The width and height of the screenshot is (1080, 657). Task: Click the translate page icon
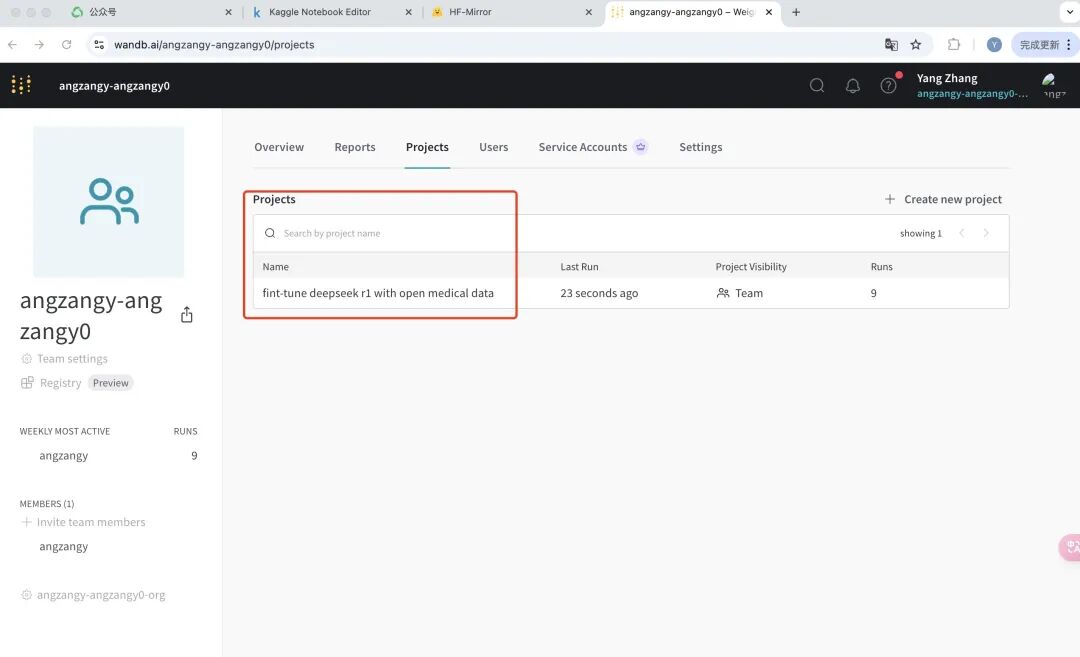891,44
